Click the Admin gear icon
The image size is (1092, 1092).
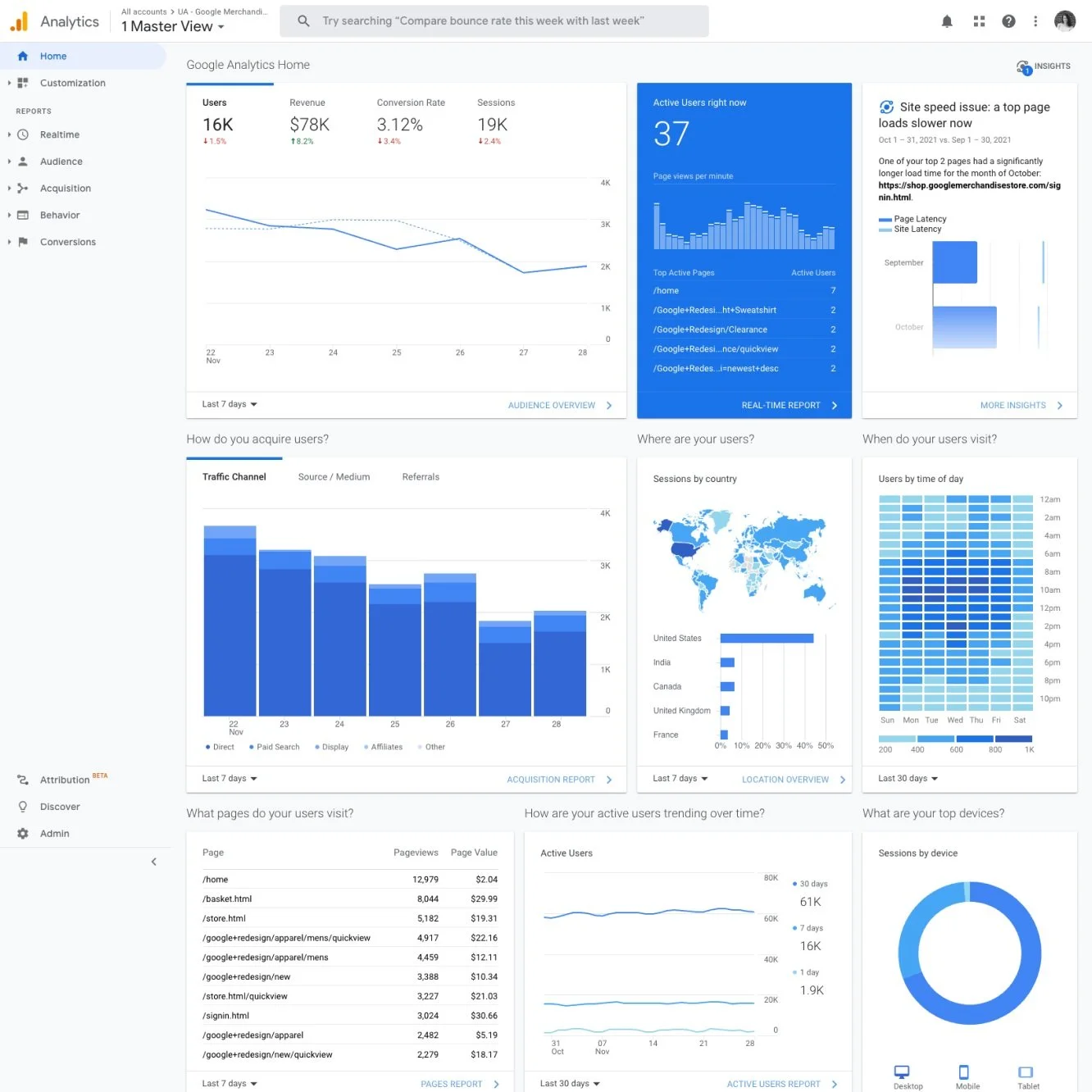click(x=23, y=834)
